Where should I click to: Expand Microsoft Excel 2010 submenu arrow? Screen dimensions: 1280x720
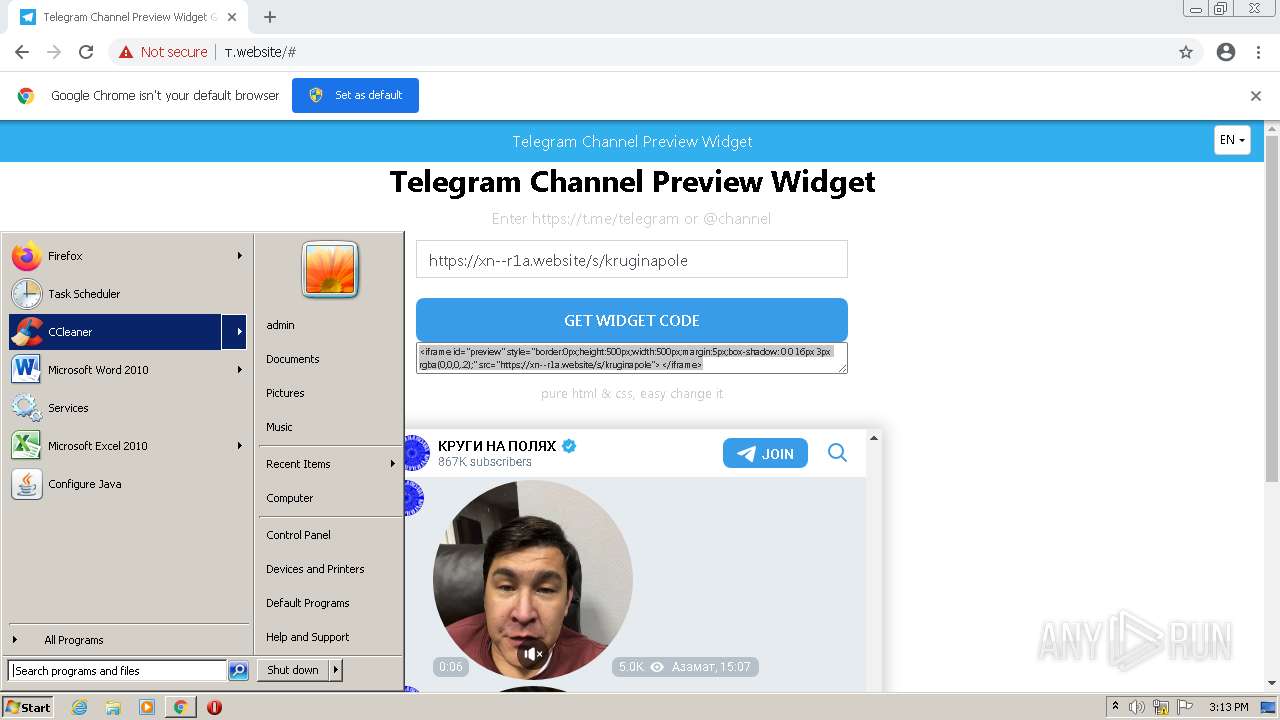pyautogui.click(x=239, y=446)
